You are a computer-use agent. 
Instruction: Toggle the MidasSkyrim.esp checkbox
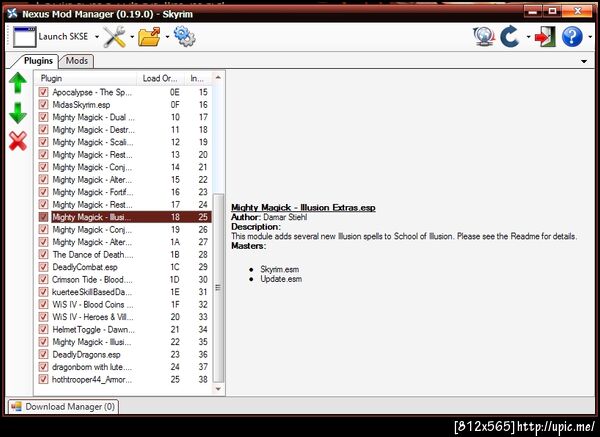click(43, 104)
